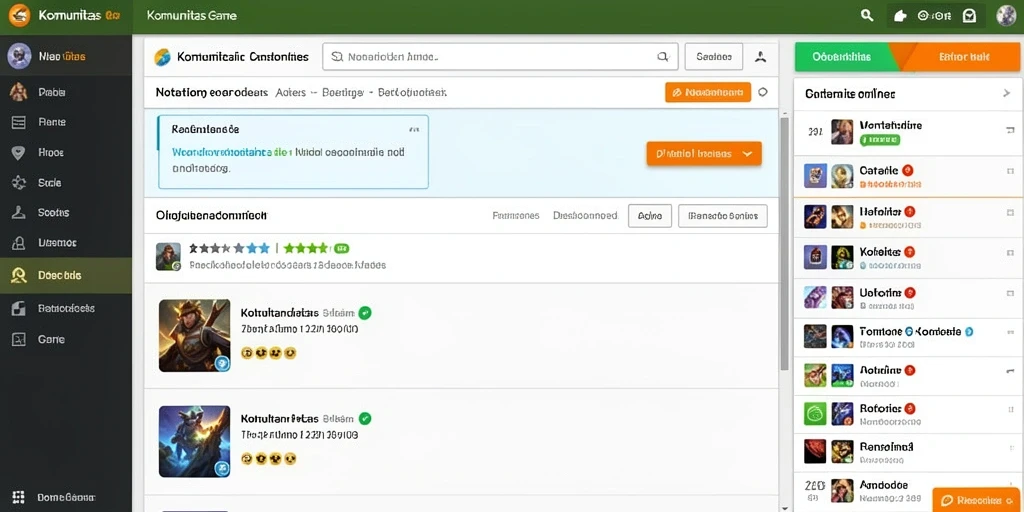Click the list icon for the Rente sidebar item
Image resolution: width=1024 pixels, height=512 pixels.
[x=18, y=122]
